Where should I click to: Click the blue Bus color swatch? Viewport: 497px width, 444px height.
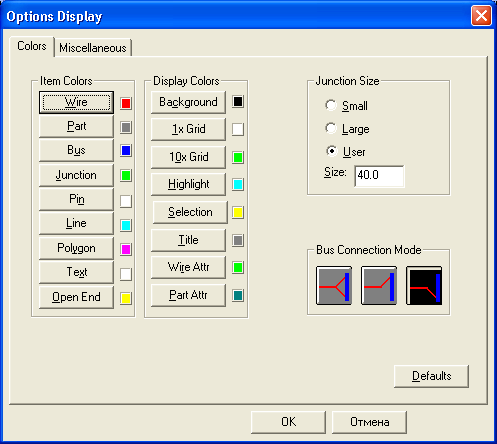[126, 150]
